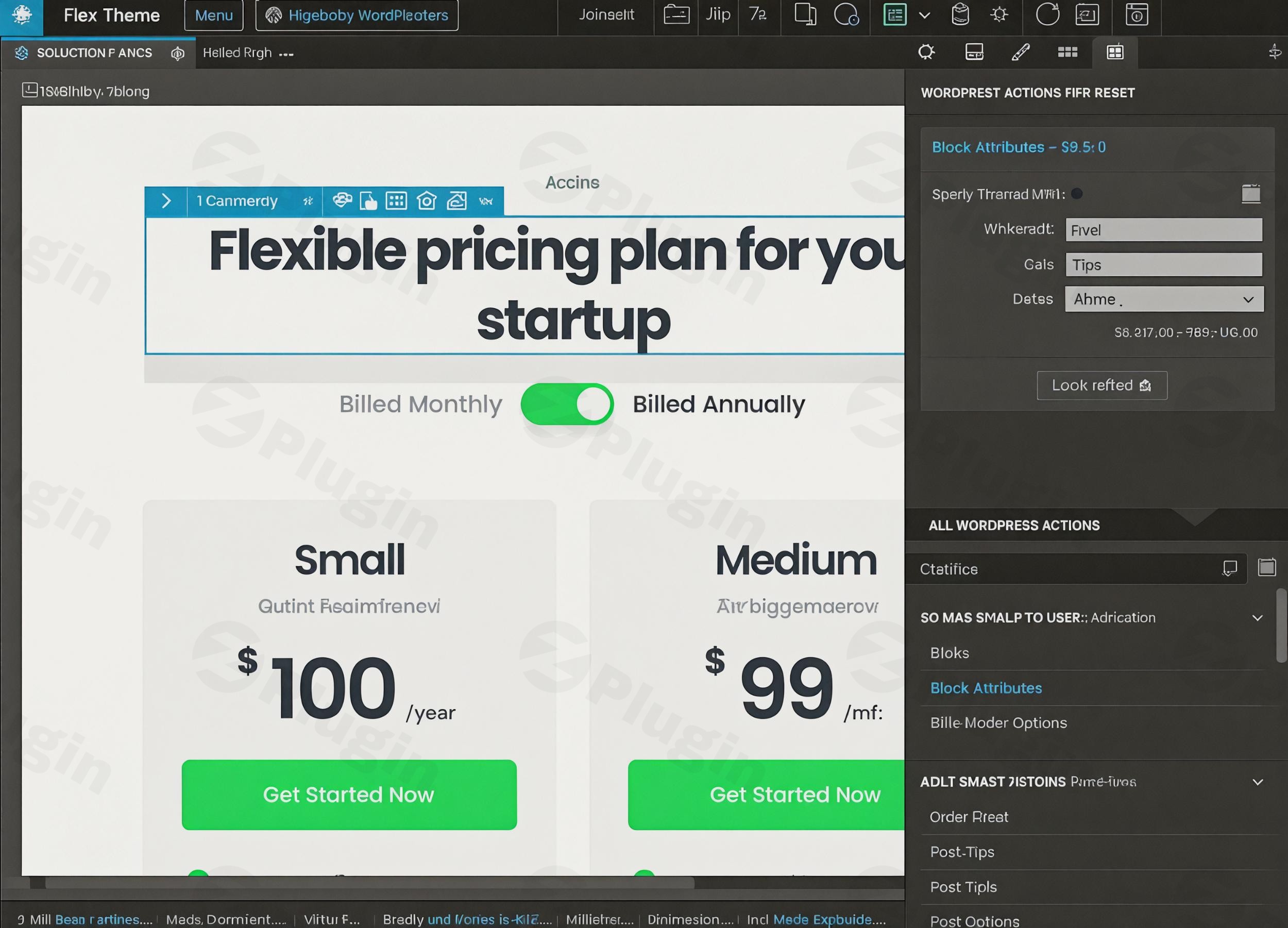Open the Menu button in top bar
The height and width of the screenshot is (928, 1288).
(213, 15)
